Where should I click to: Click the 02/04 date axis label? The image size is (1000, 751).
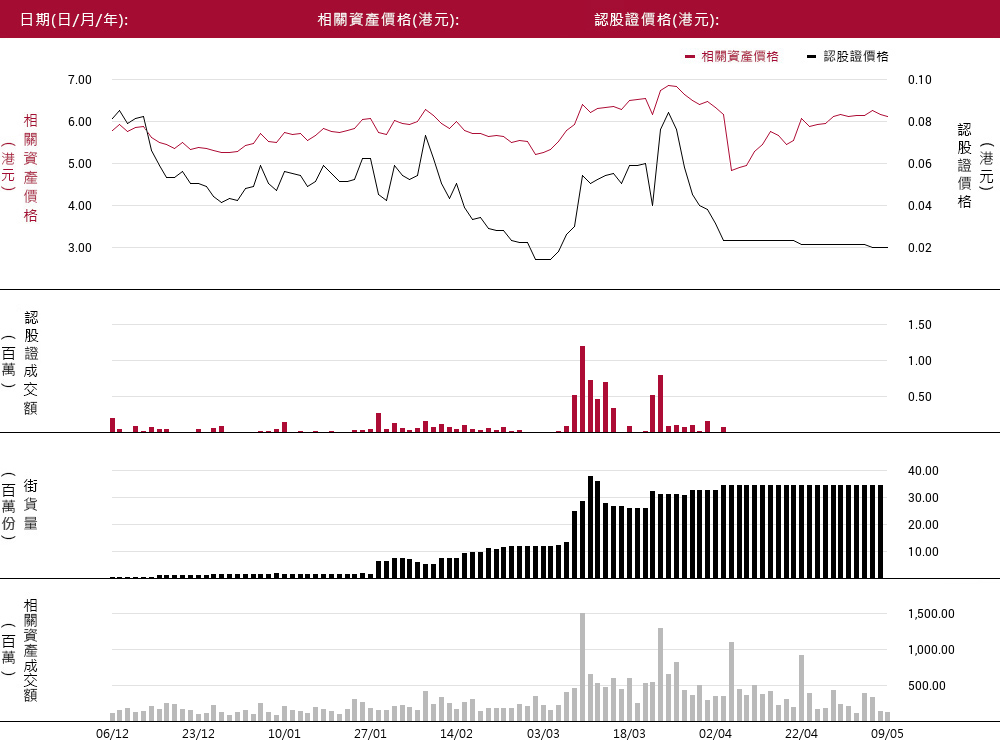pos(715,734)
